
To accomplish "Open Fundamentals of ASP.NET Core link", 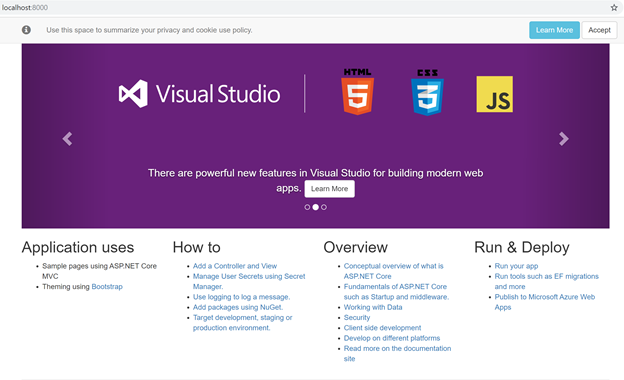I will pyautogui.click(x=396, y=292).
